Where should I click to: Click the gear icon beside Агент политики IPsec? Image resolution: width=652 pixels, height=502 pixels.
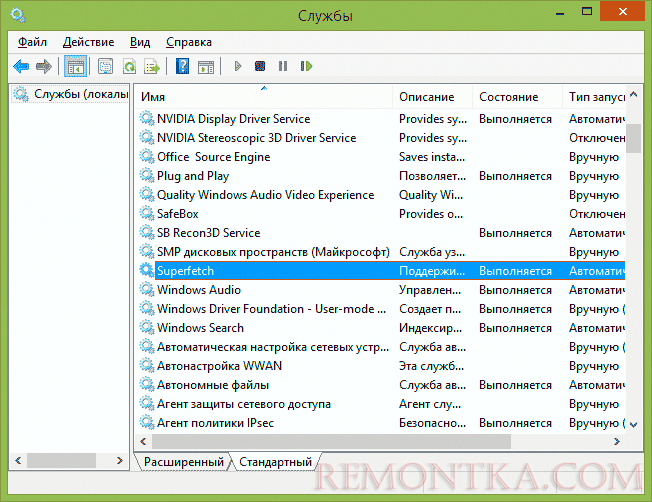click(146, 422)
